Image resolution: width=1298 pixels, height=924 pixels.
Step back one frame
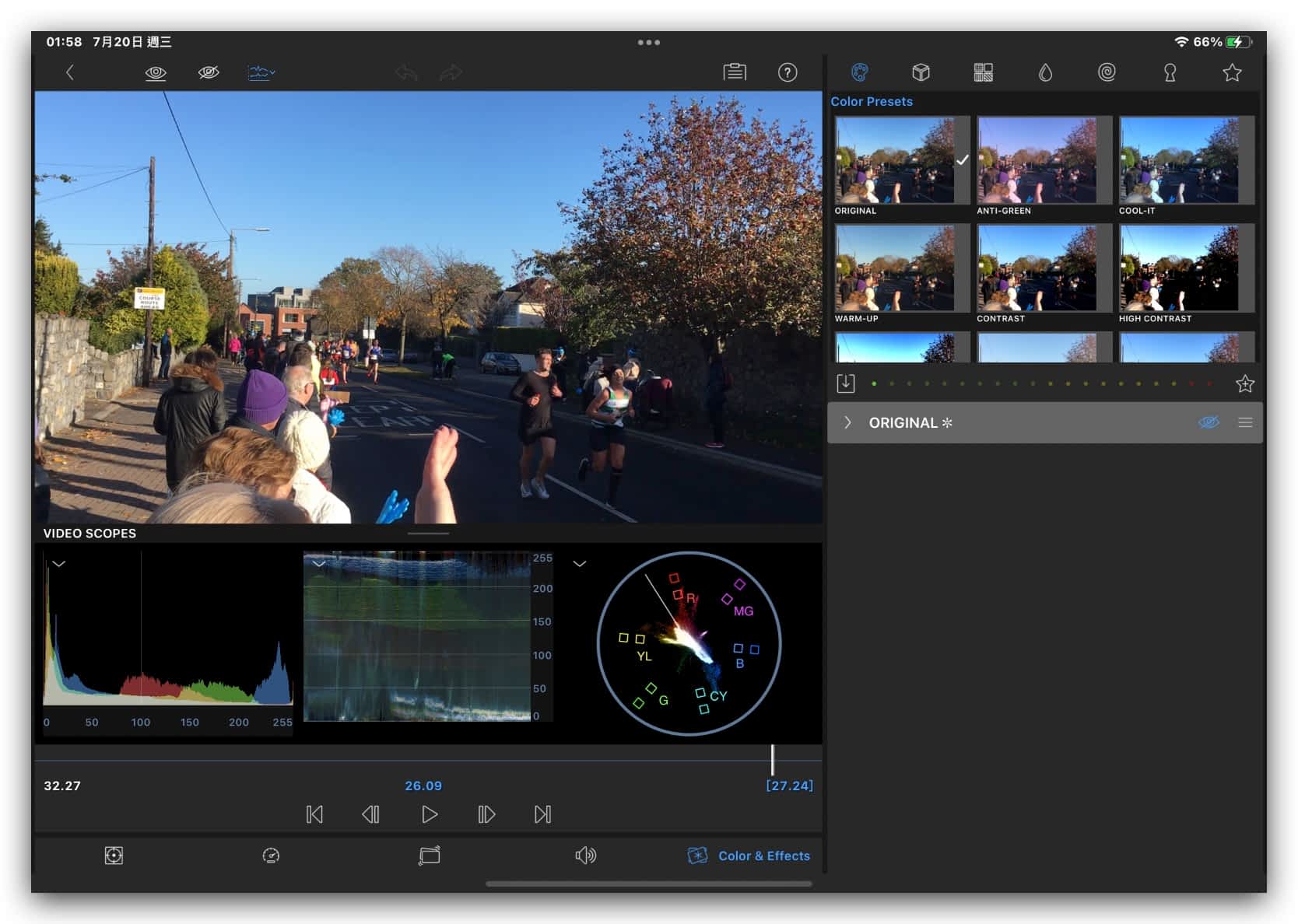370,814
